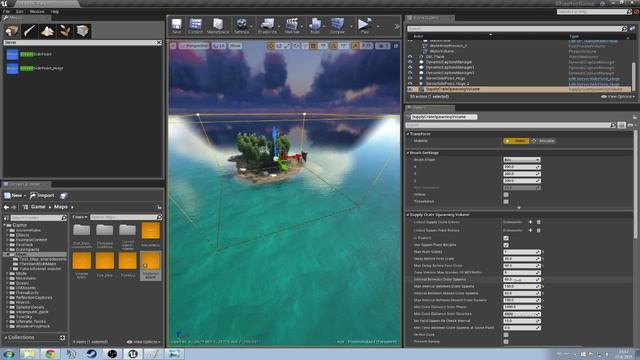The height and width of the screenshot is (360, 640).
Task: Set Mobility to Movable
Action: pyautogui.click(x=543, y=141)
